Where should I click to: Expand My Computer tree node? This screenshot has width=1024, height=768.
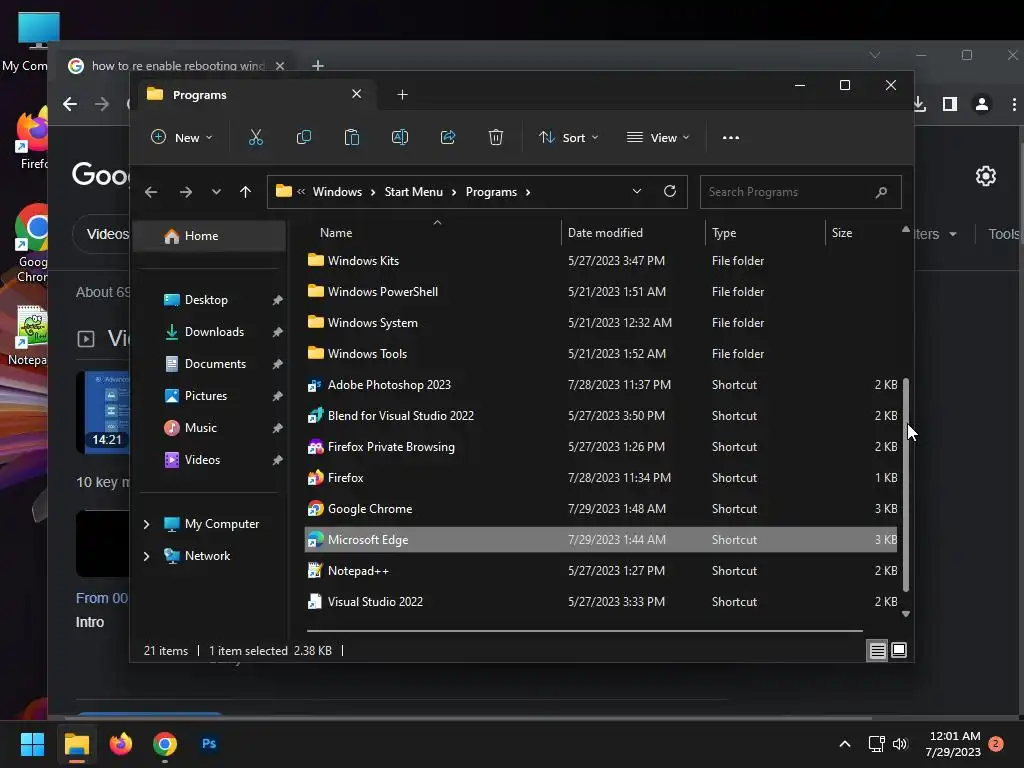point(146,524)
